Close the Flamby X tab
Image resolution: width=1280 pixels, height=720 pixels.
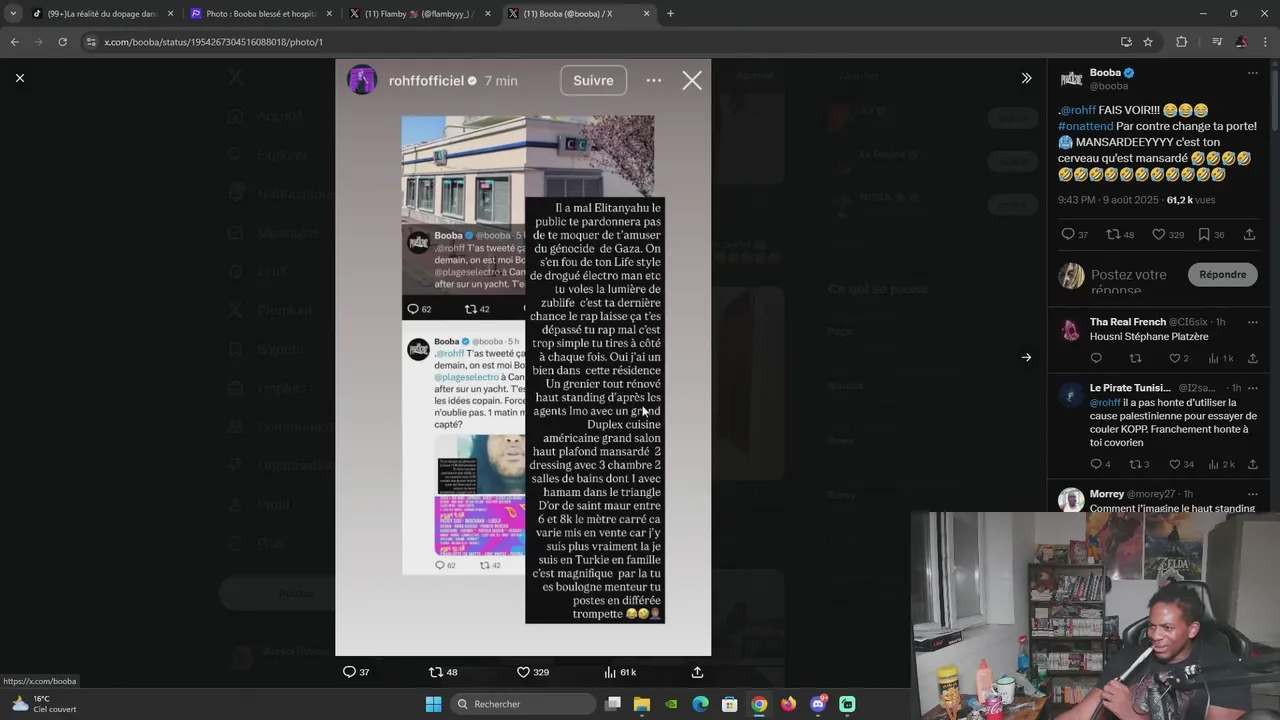point(488,14)
